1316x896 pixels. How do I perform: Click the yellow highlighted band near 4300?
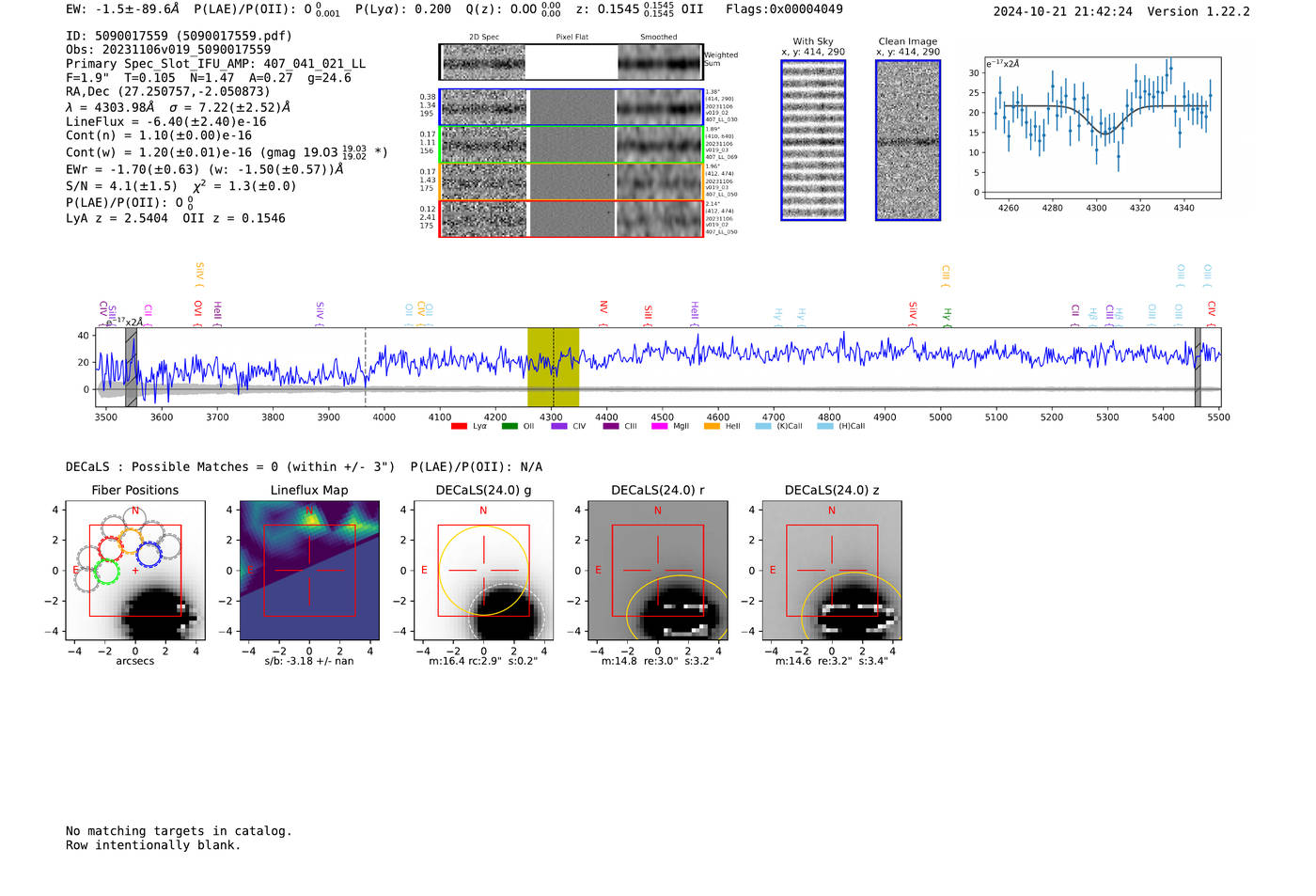coord(553,368)
